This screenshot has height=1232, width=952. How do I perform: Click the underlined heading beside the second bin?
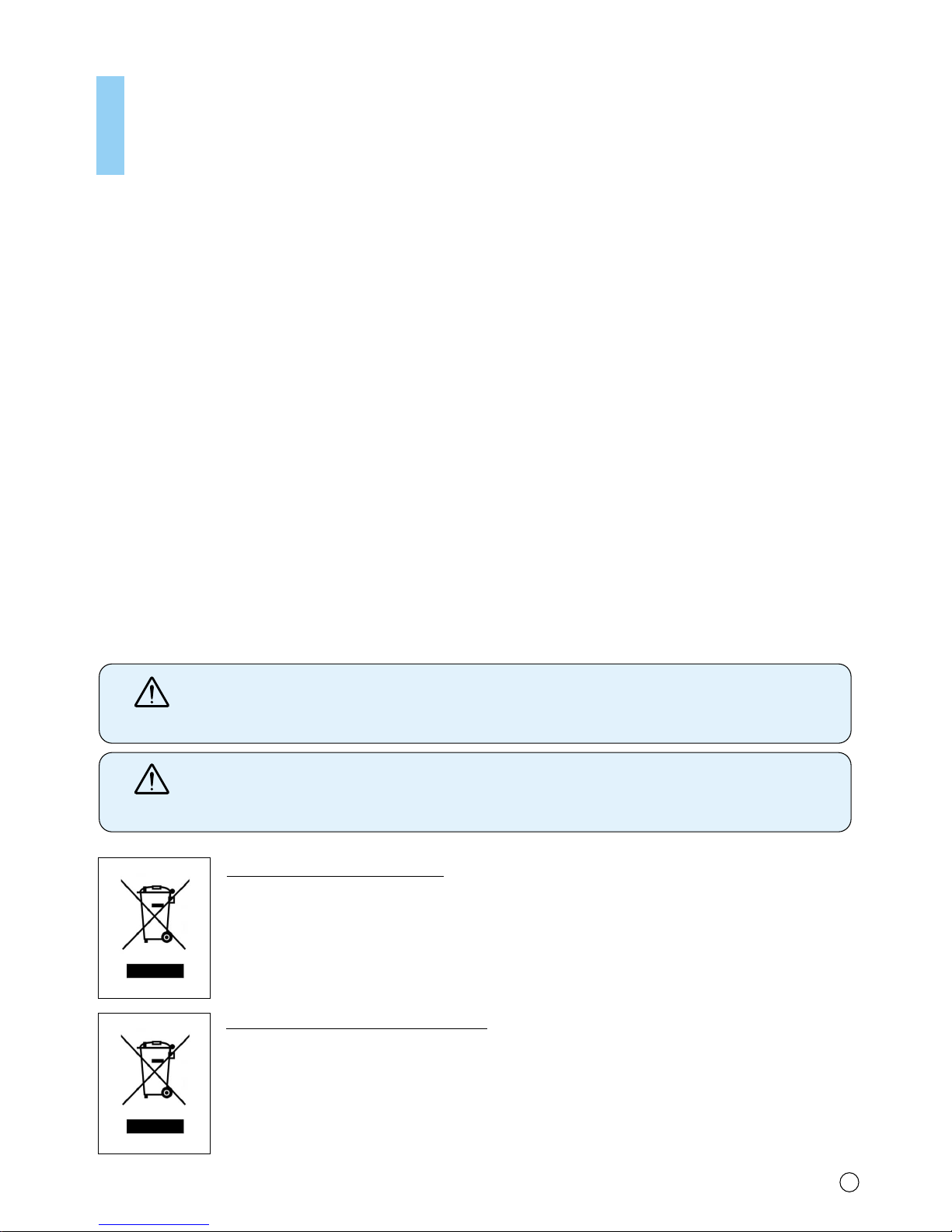pos(356,1028)
